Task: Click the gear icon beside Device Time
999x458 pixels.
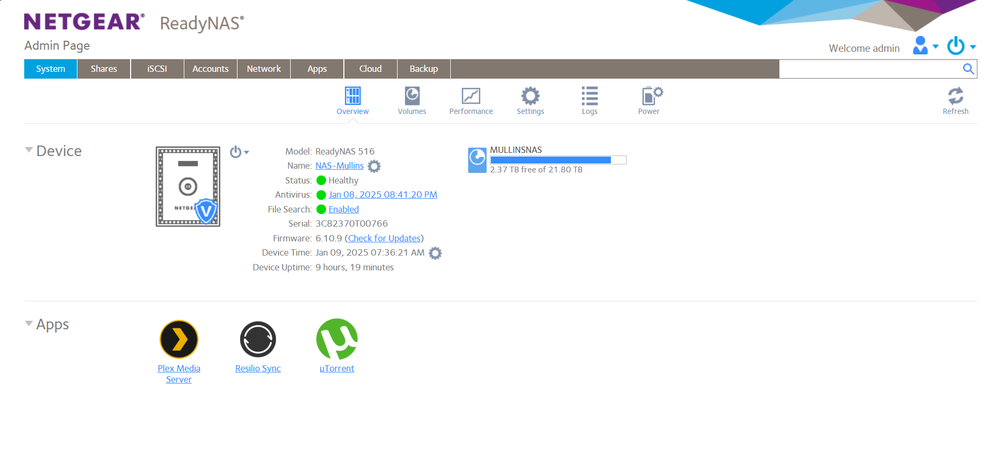Action: click(435, 253)
